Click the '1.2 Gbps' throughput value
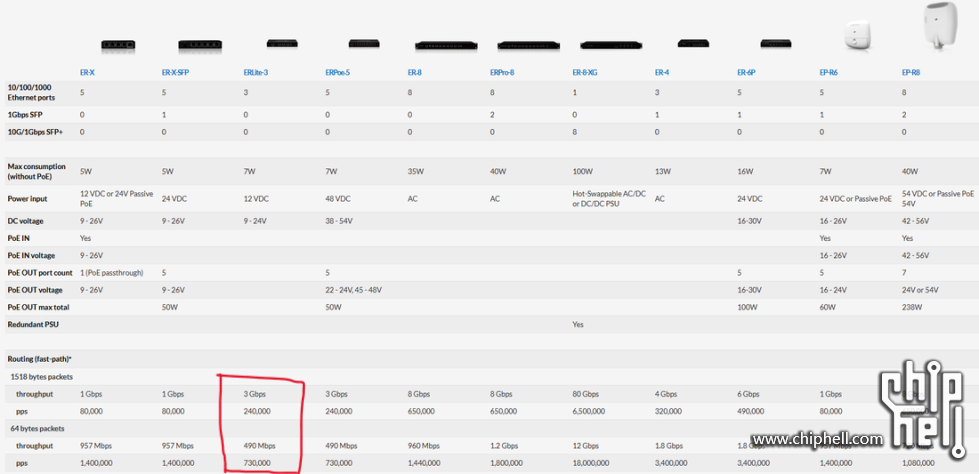979x474 pixels. (504, 446)
